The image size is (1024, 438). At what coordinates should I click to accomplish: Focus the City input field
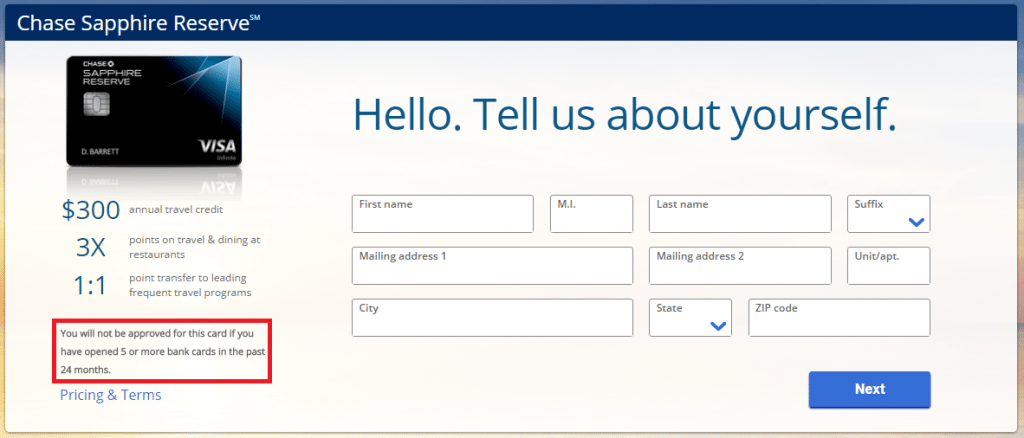[x=492, y=318]
